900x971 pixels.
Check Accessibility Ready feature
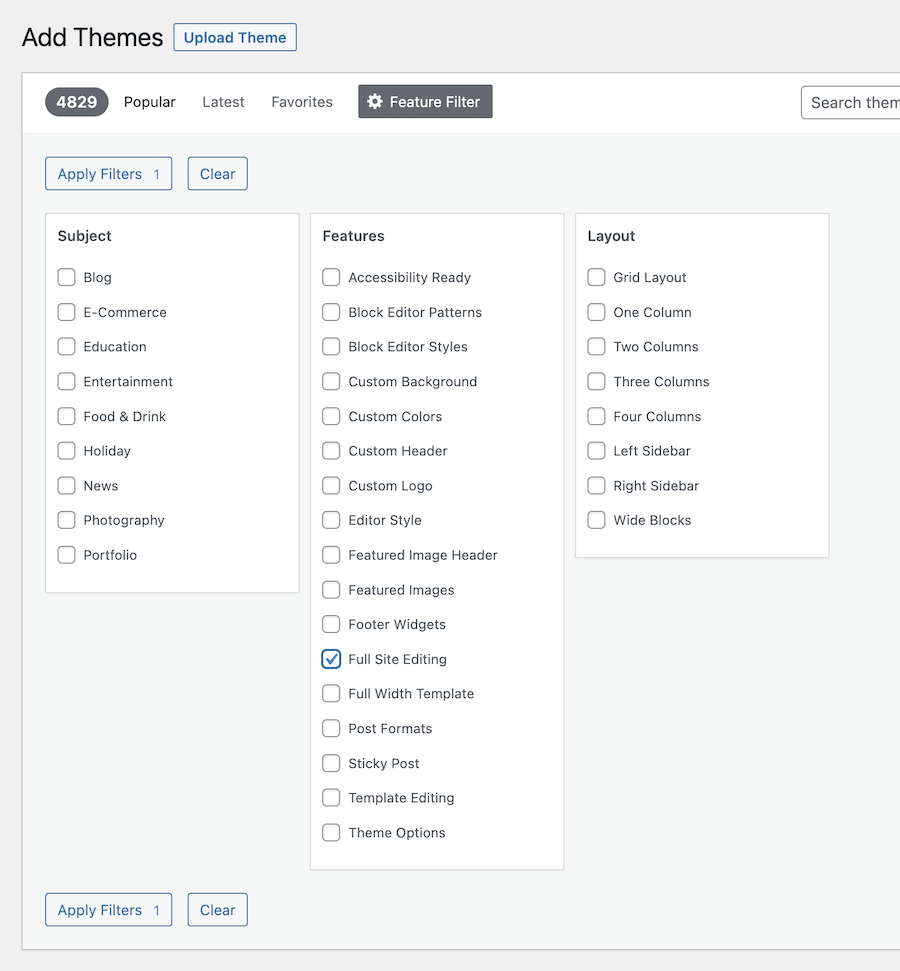(x=331, y=277)
